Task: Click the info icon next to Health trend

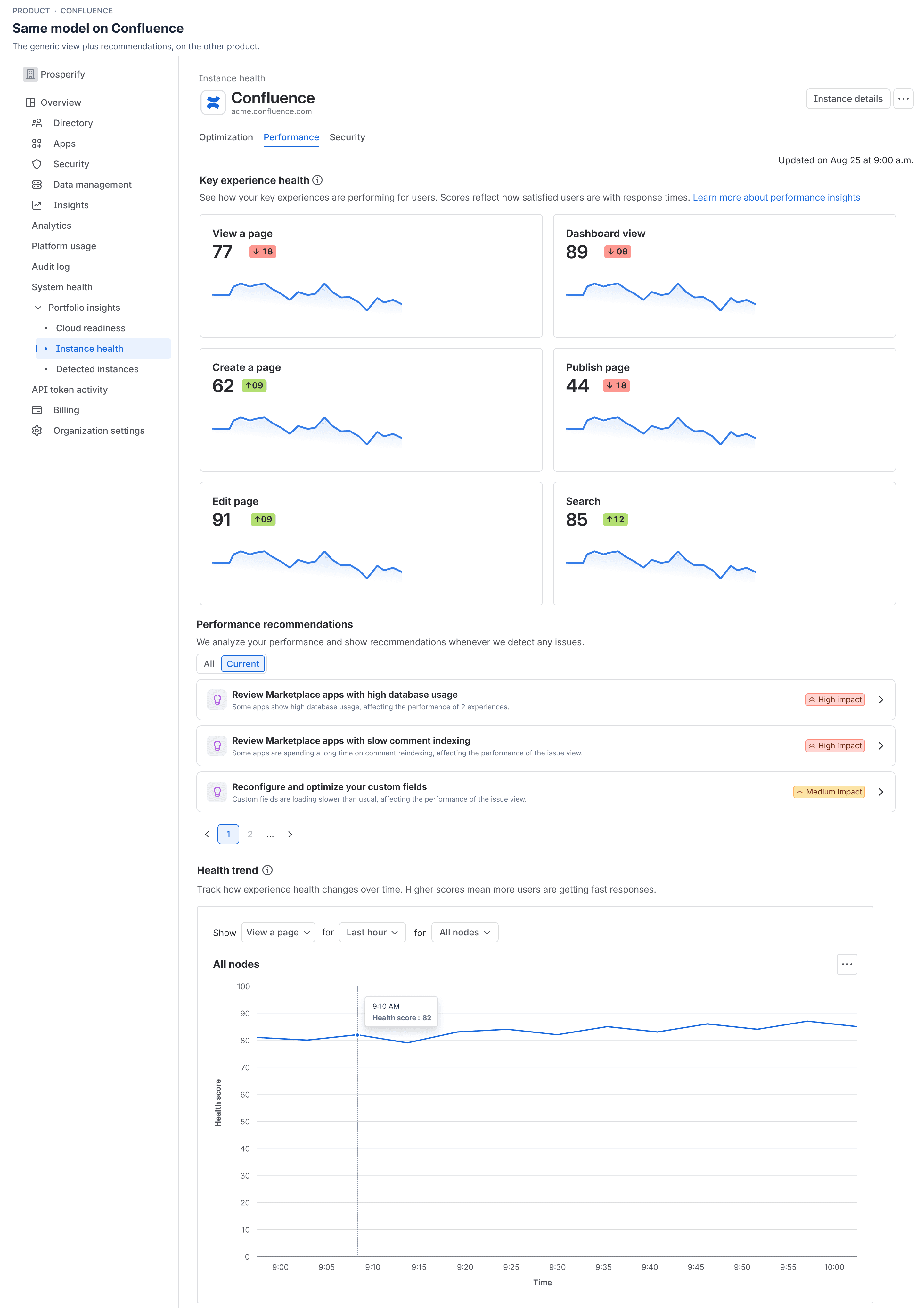Action: [x=267, y=870]
